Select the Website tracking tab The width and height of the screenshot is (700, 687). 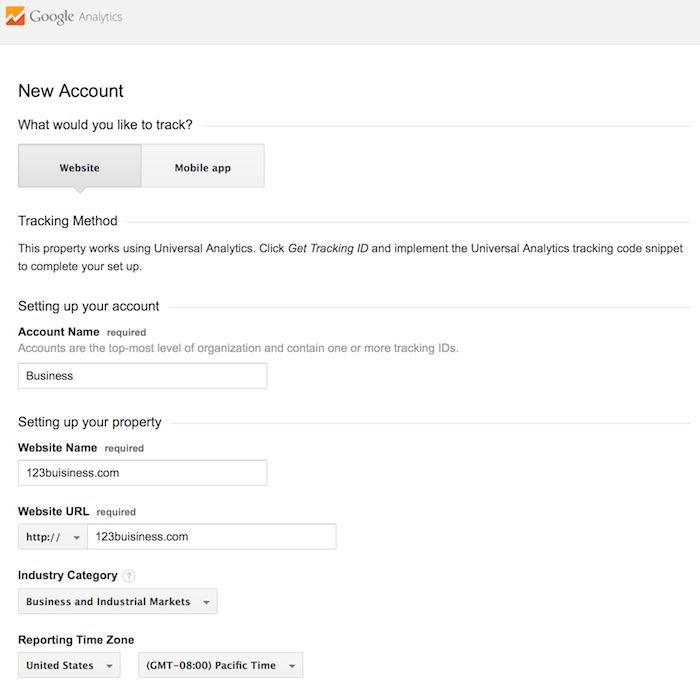[x=80, y=166]
